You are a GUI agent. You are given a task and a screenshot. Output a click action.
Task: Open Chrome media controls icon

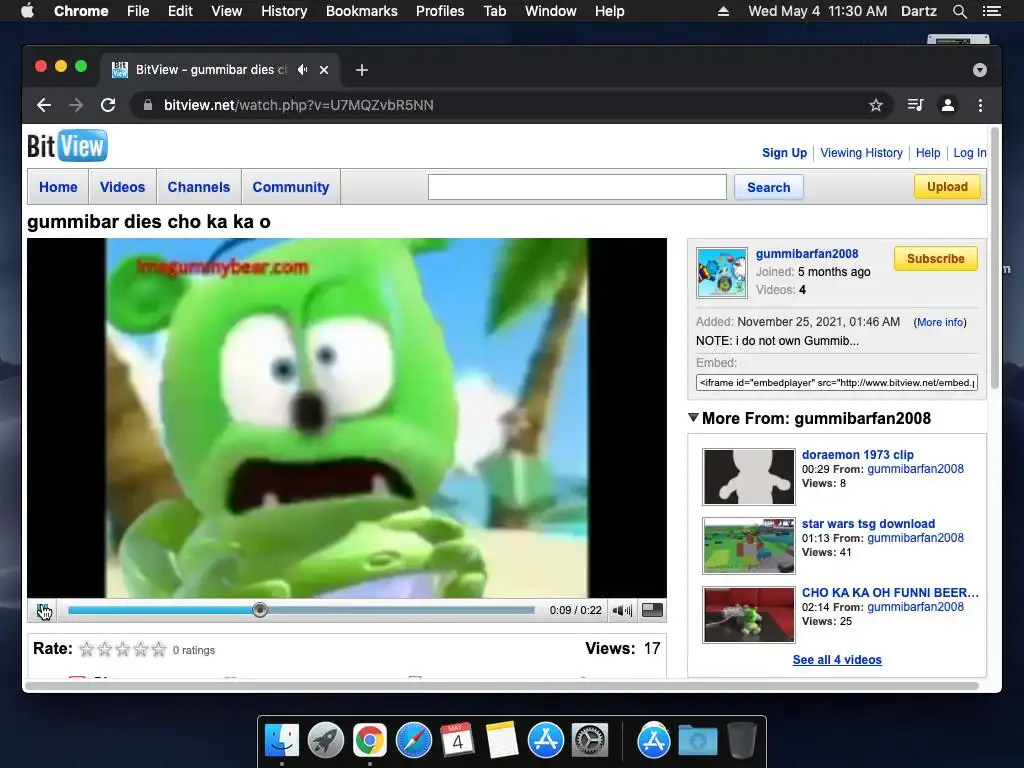tap(915, 105)
